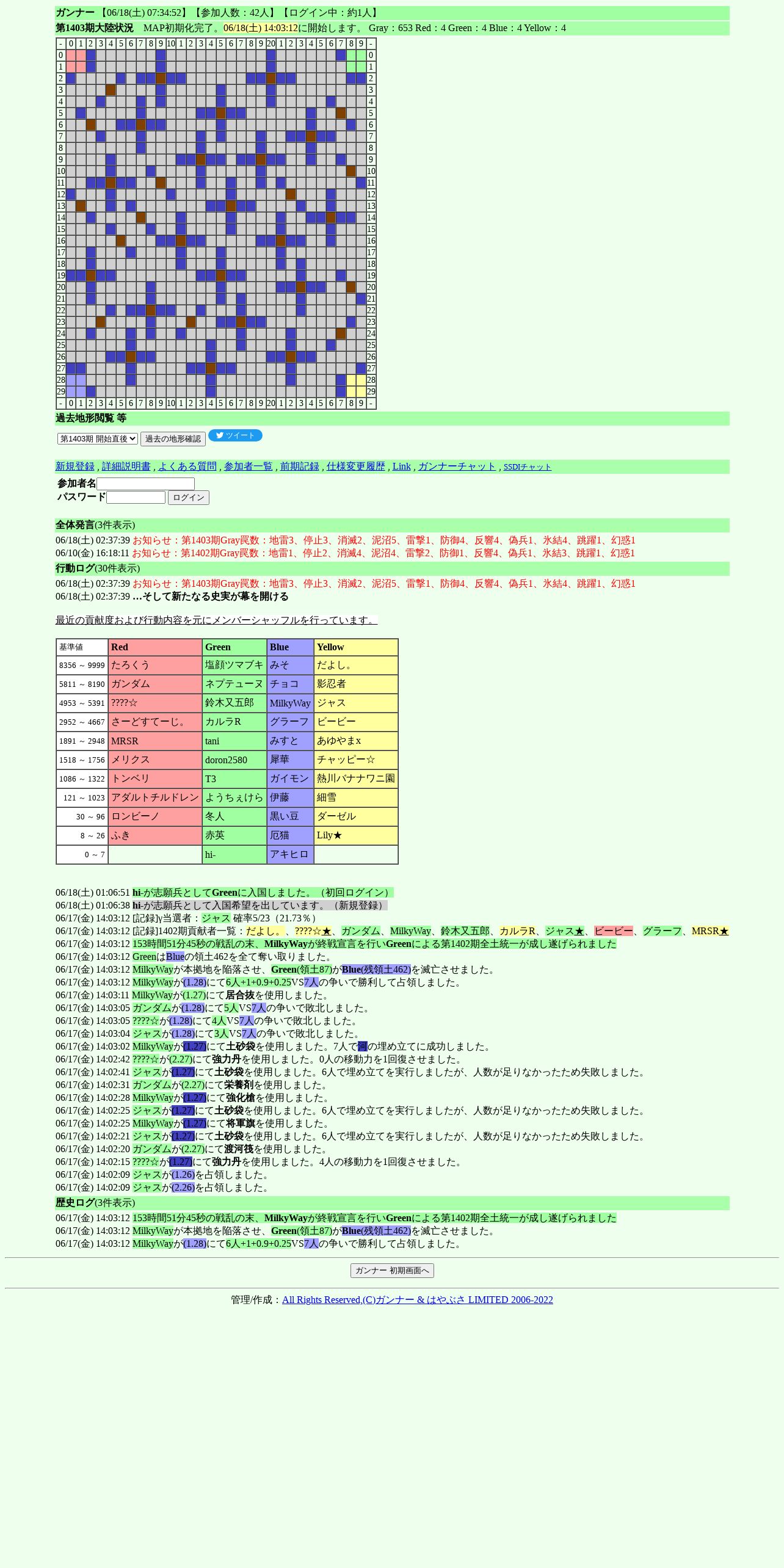Click the light-blue map cell at row 29, column 0
The image size is (784, 1568).
point(71,391)
